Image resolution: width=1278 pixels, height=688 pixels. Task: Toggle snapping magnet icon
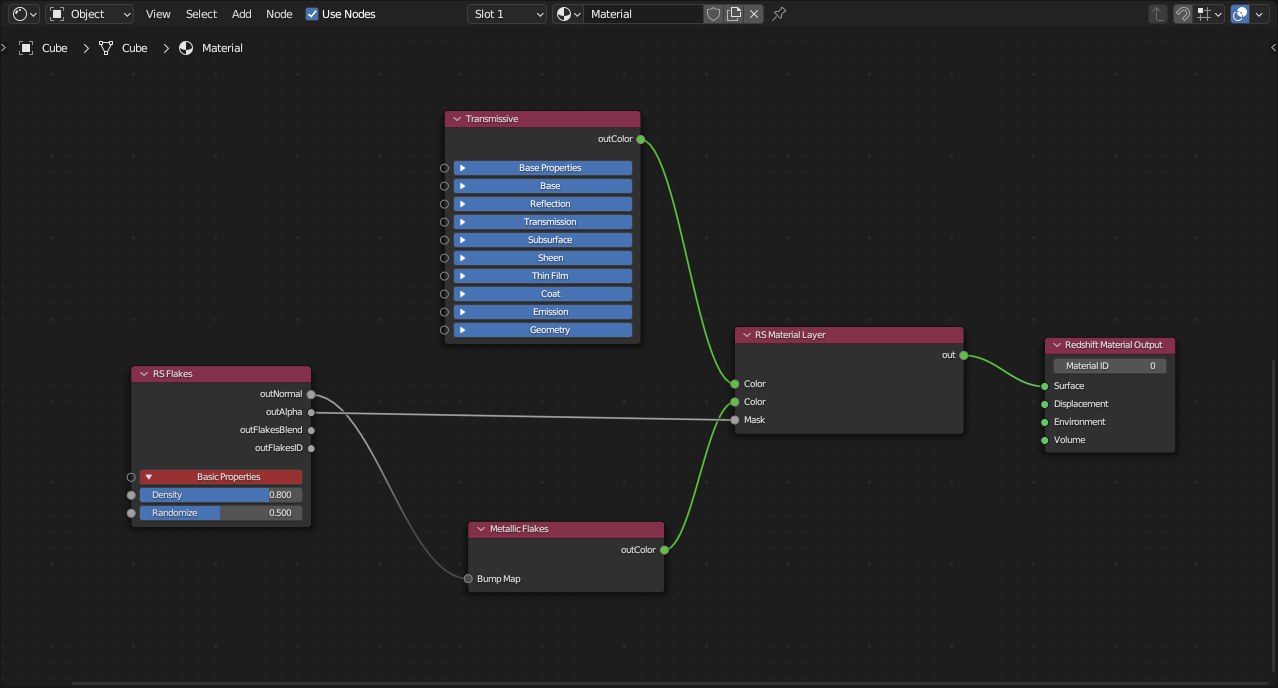(1183, 14)
